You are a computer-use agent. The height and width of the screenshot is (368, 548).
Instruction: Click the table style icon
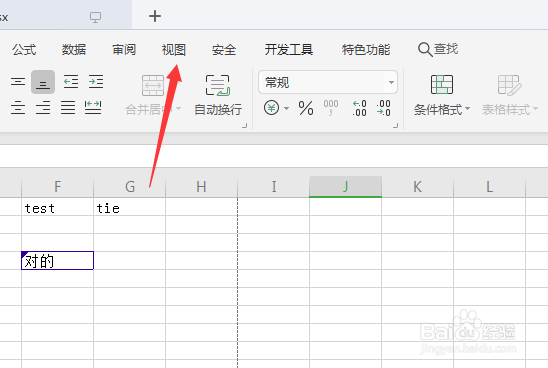[x=509, y=85]
